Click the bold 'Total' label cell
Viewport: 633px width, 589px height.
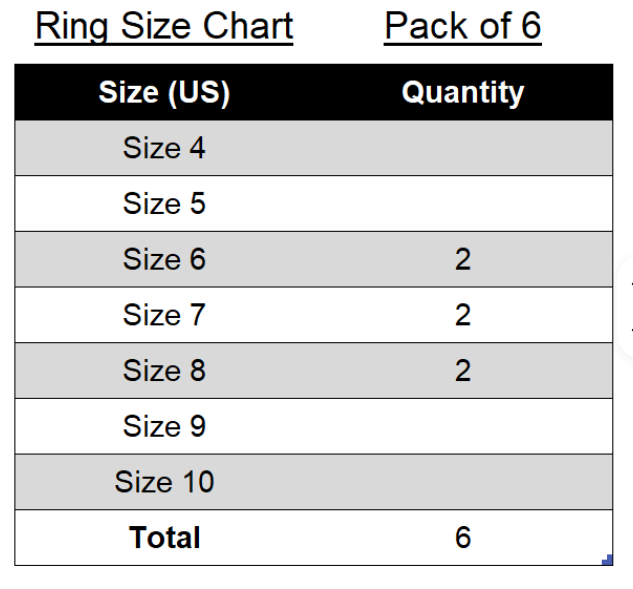click(164, 538)
